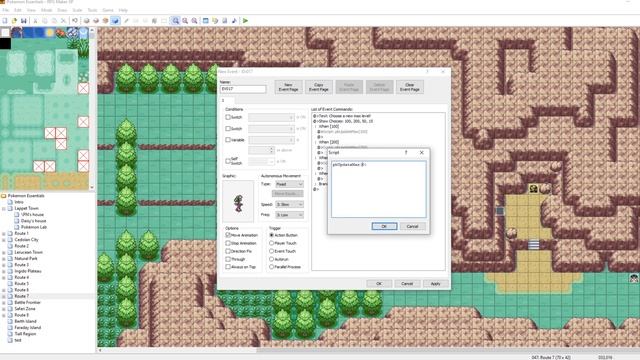Click the Delete toolbar icon
This screenshot has width=640, height=360.
[63, 20]
